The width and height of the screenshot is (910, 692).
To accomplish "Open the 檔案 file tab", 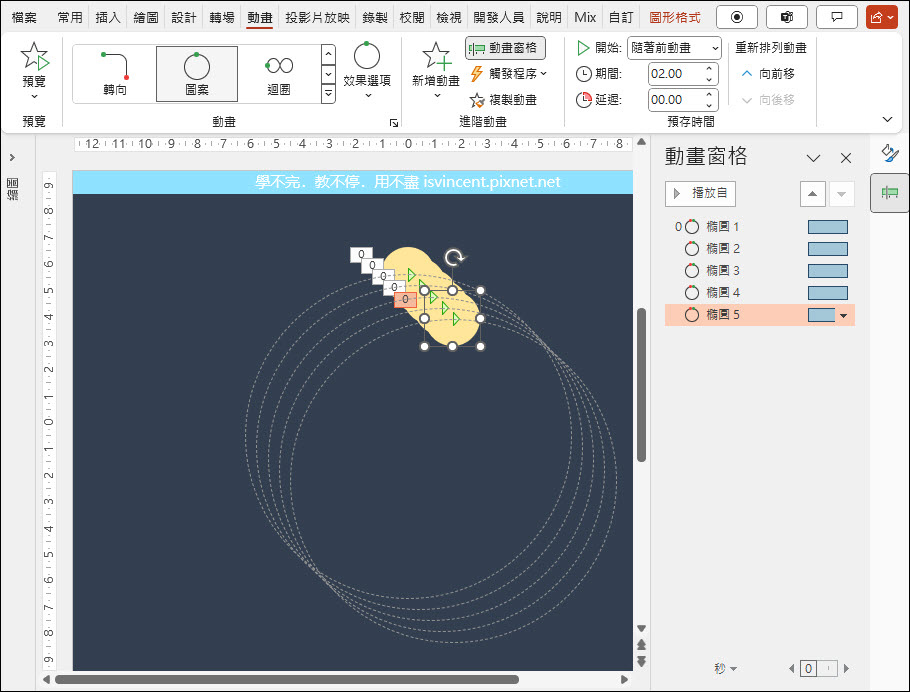I will point(24,17).
